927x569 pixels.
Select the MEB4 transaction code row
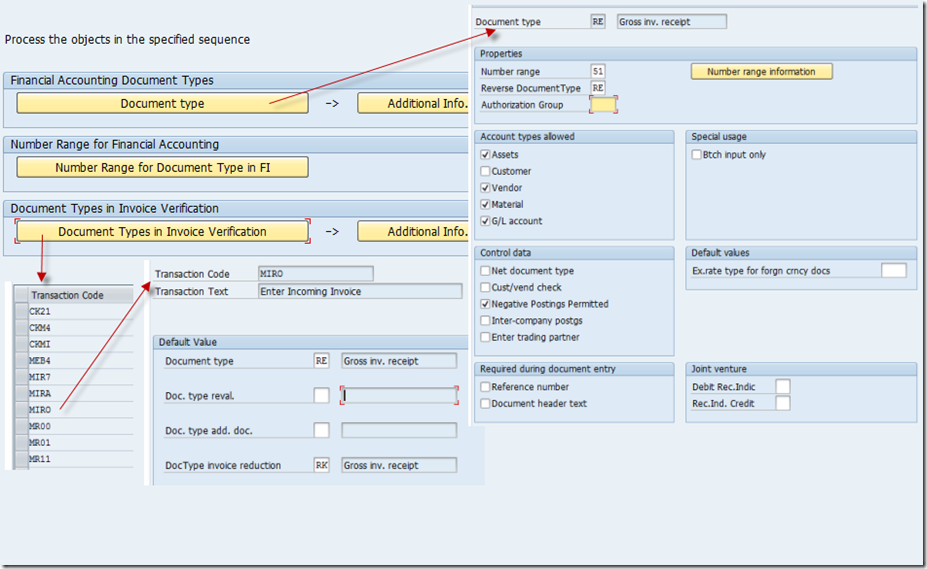coord(81,360)
